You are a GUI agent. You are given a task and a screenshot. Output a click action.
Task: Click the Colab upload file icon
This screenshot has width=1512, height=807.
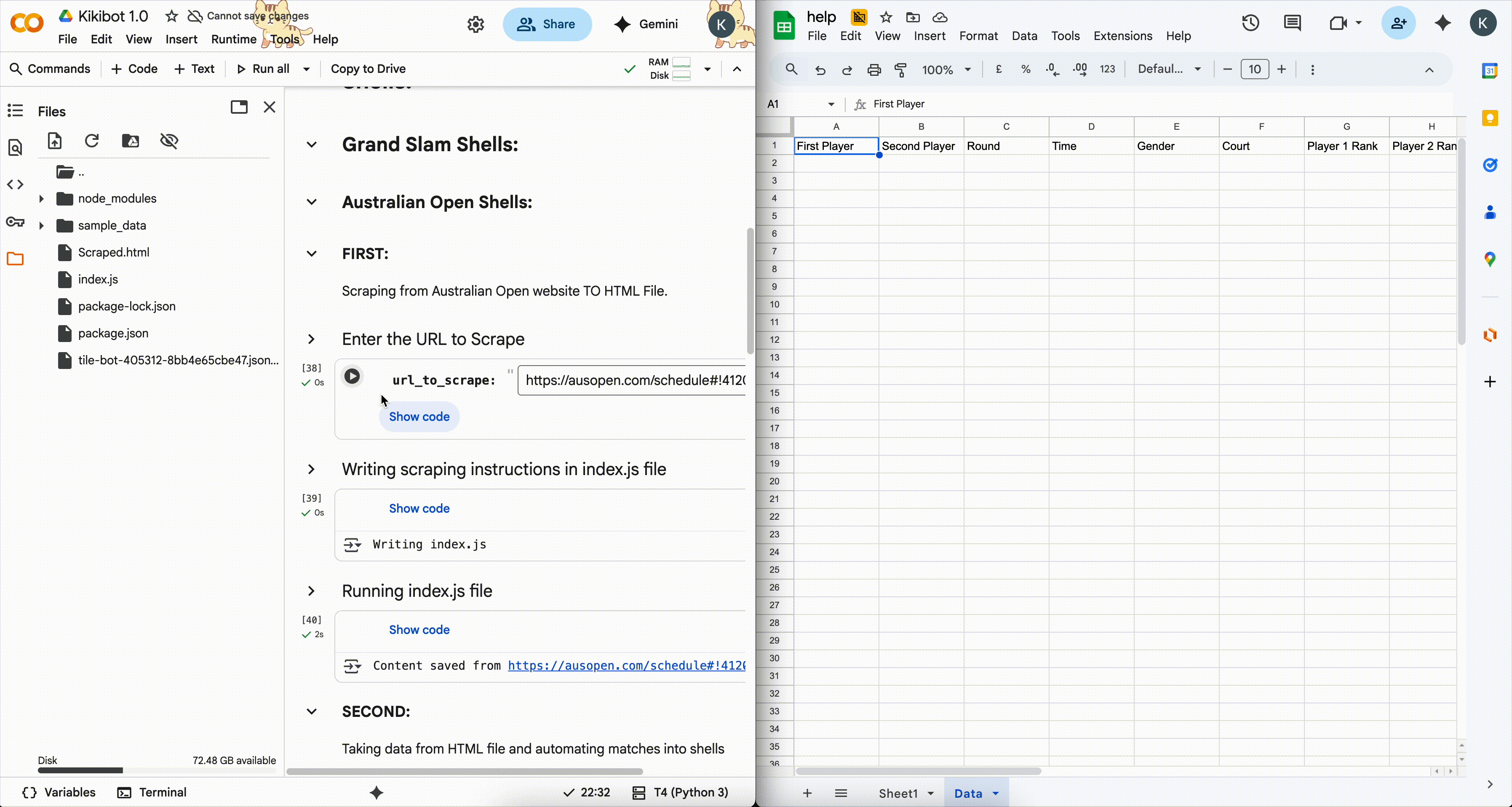point(55,141)
